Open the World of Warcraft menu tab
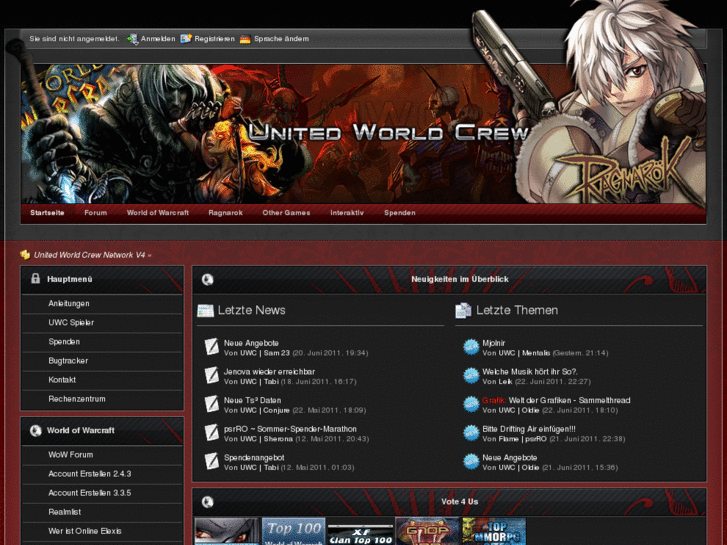Image resolution: width=727 pixels, height=545 pixels. pyautogui.click(x=158, y=213)
